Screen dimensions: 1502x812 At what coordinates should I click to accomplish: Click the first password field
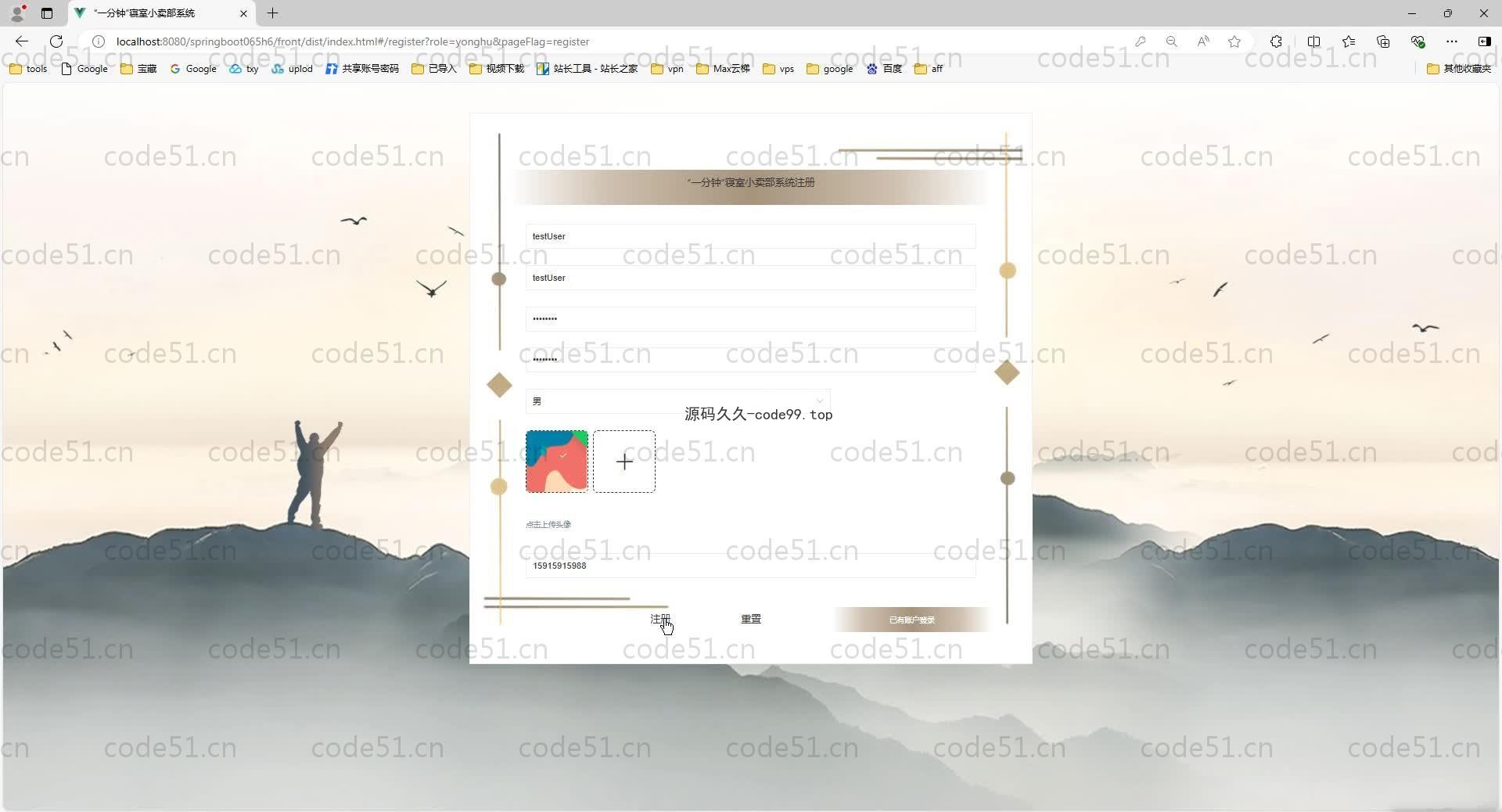coord(750,318)
